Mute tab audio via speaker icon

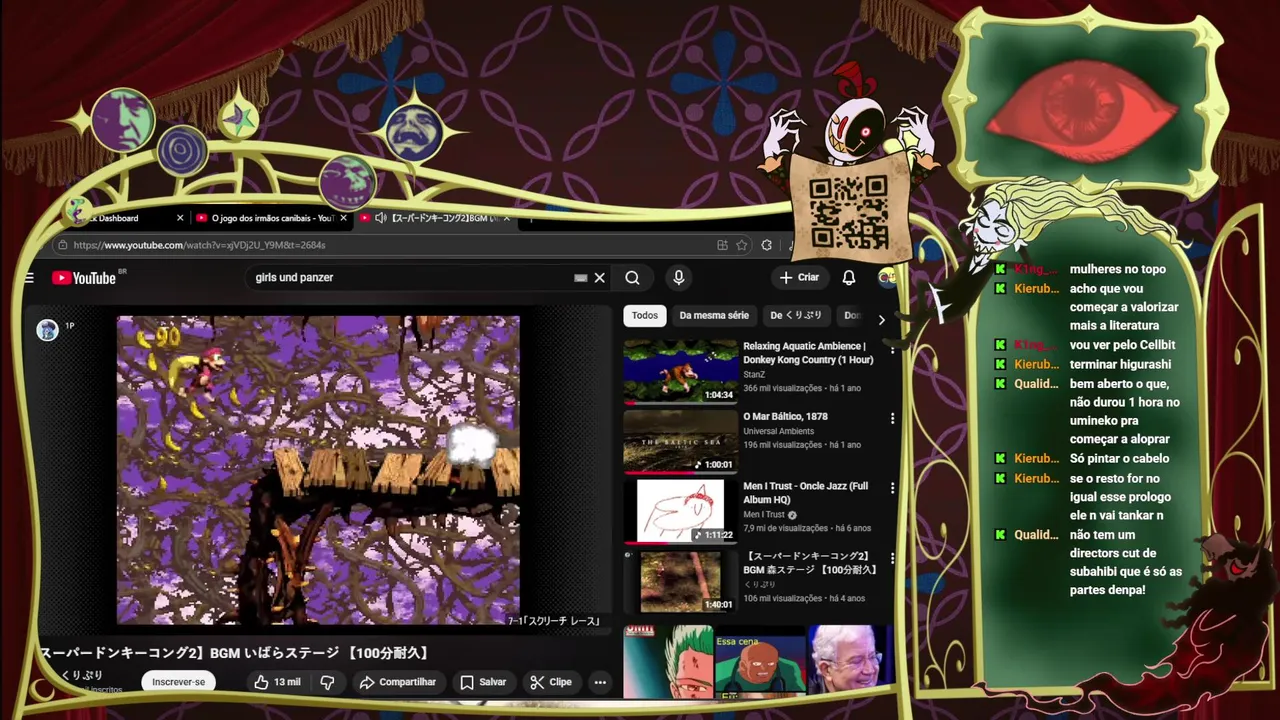pyautogui.click(x=381, y=218)
